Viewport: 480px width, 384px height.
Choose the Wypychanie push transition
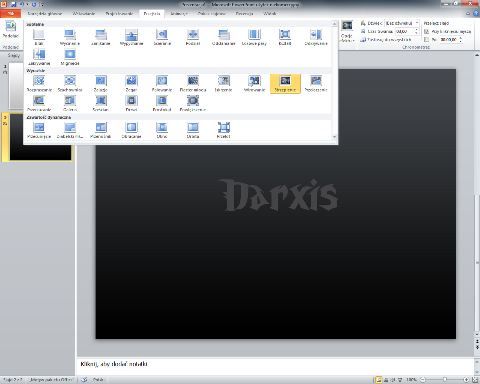131,37
